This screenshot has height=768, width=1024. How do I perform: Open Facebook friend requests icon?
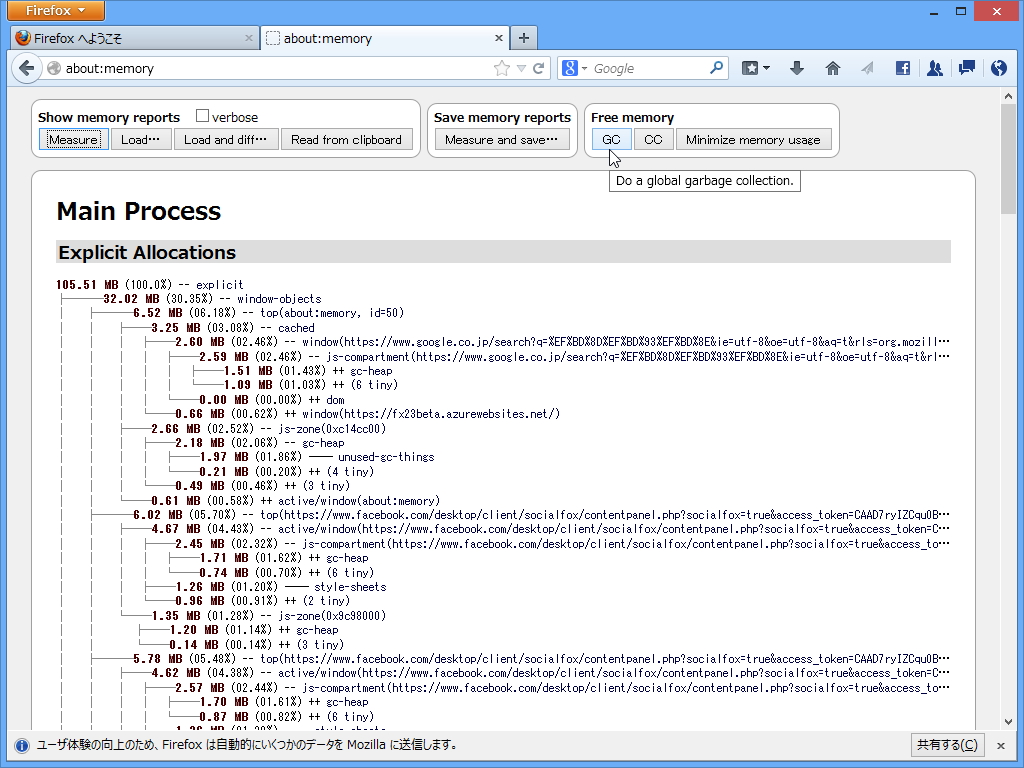coord(935,68)
